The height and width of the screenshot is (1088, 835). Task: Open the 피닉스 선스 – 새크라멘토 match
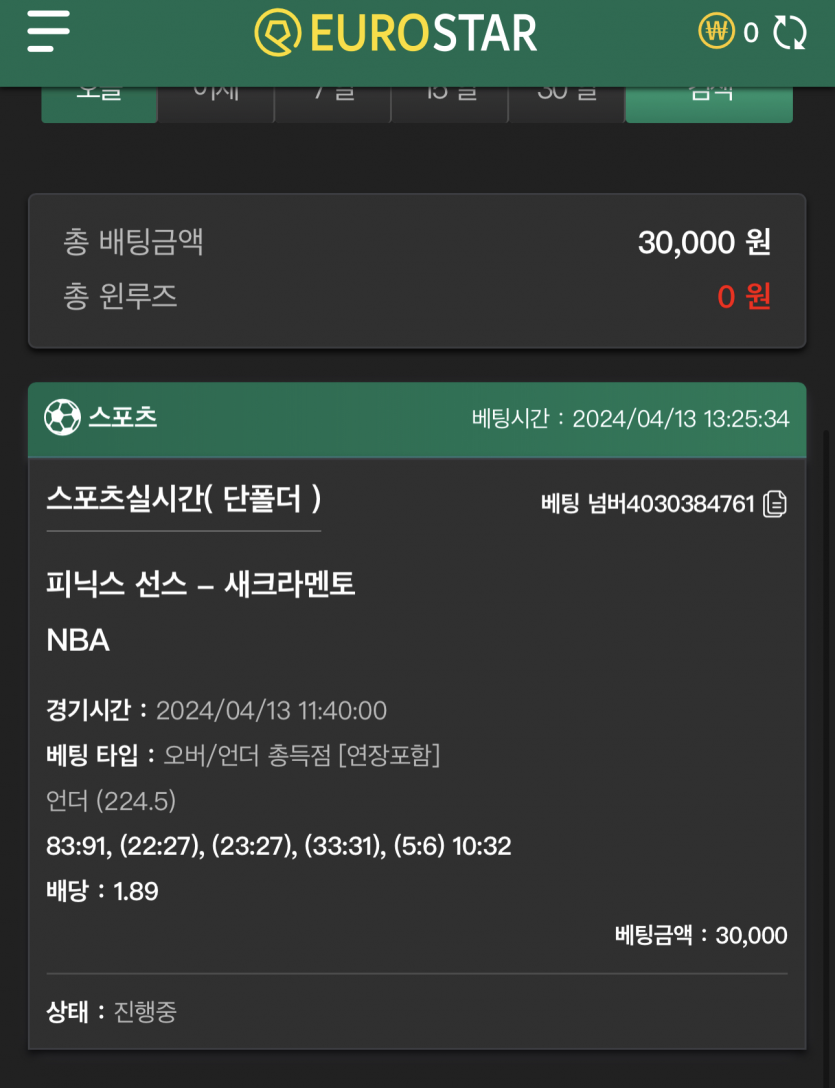coord(200,584)
